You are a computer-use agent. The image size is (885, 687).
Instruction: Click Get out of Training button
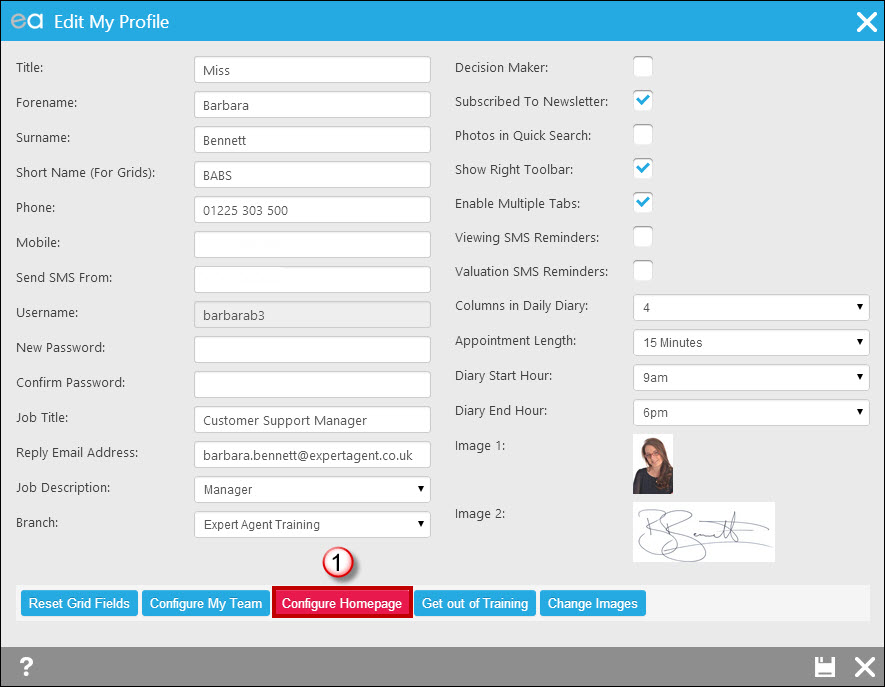pos(475,603)
